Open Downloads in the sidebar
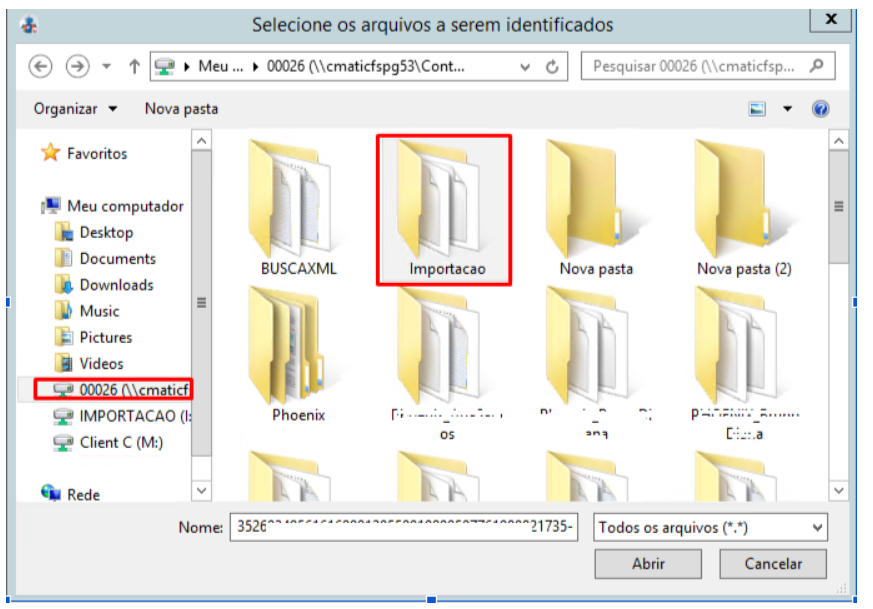The height and width of the screenshot is (609, 873). (104, 284)
